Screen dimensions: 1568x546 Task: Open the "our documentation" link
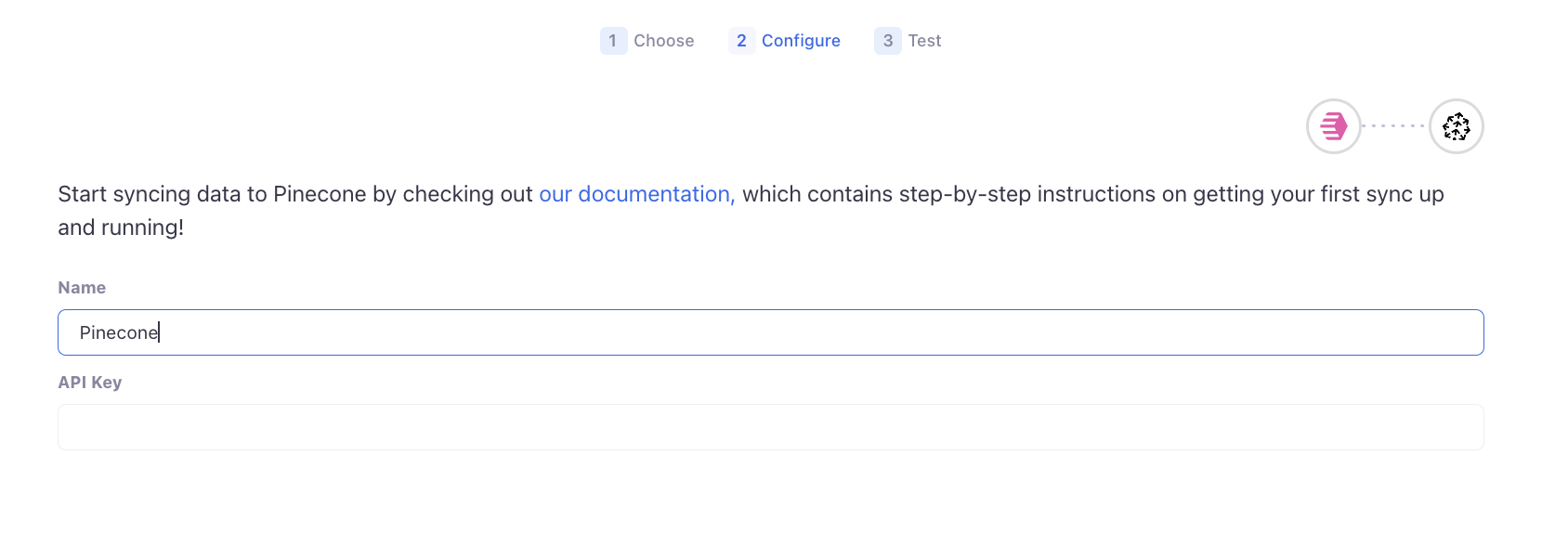click(636, 194)
